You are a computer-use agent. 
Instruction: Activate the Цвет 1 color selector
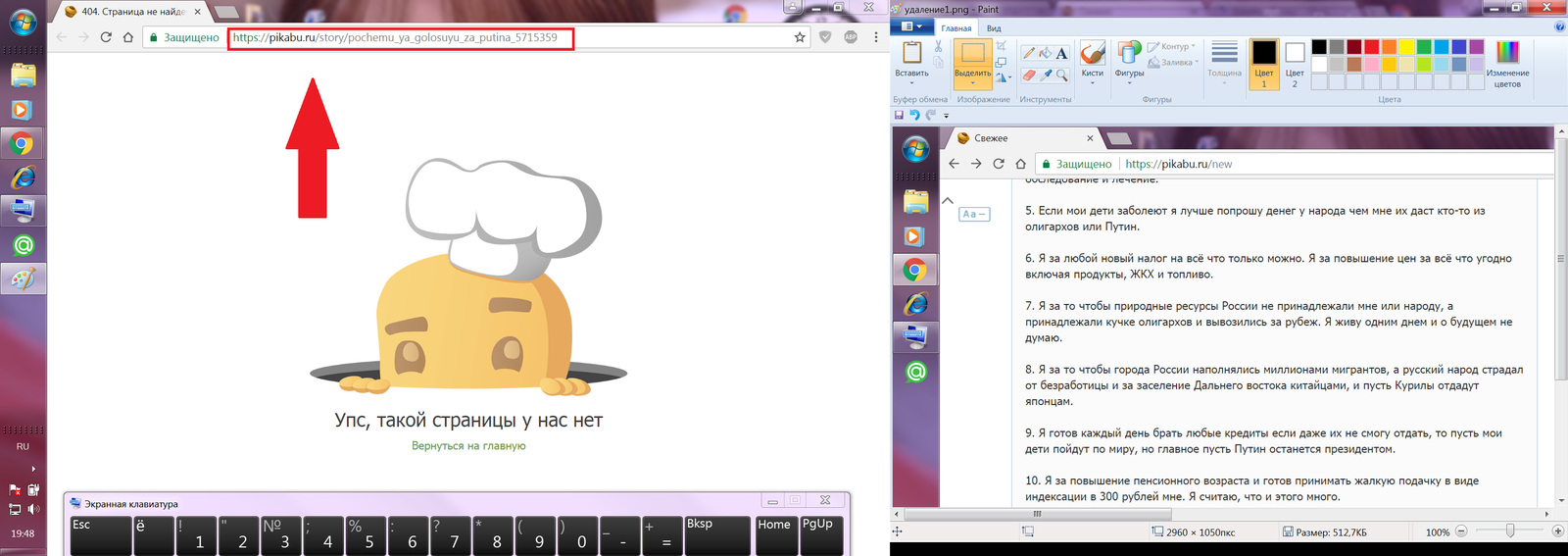pyautogui.click(x=1264, y=64)
